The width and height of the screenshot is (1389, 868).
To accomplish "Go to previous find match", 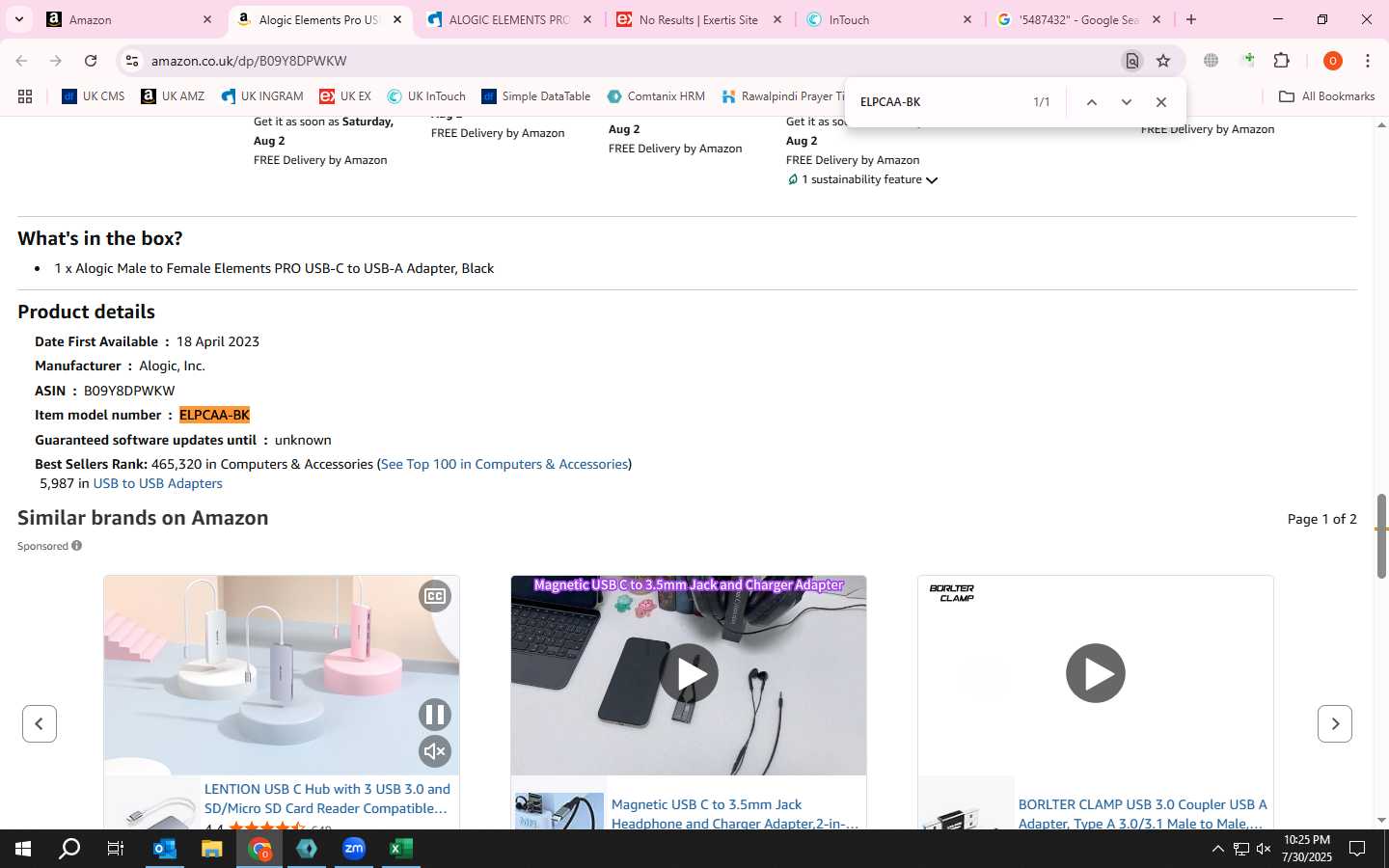I will [x=1091, y=102].
